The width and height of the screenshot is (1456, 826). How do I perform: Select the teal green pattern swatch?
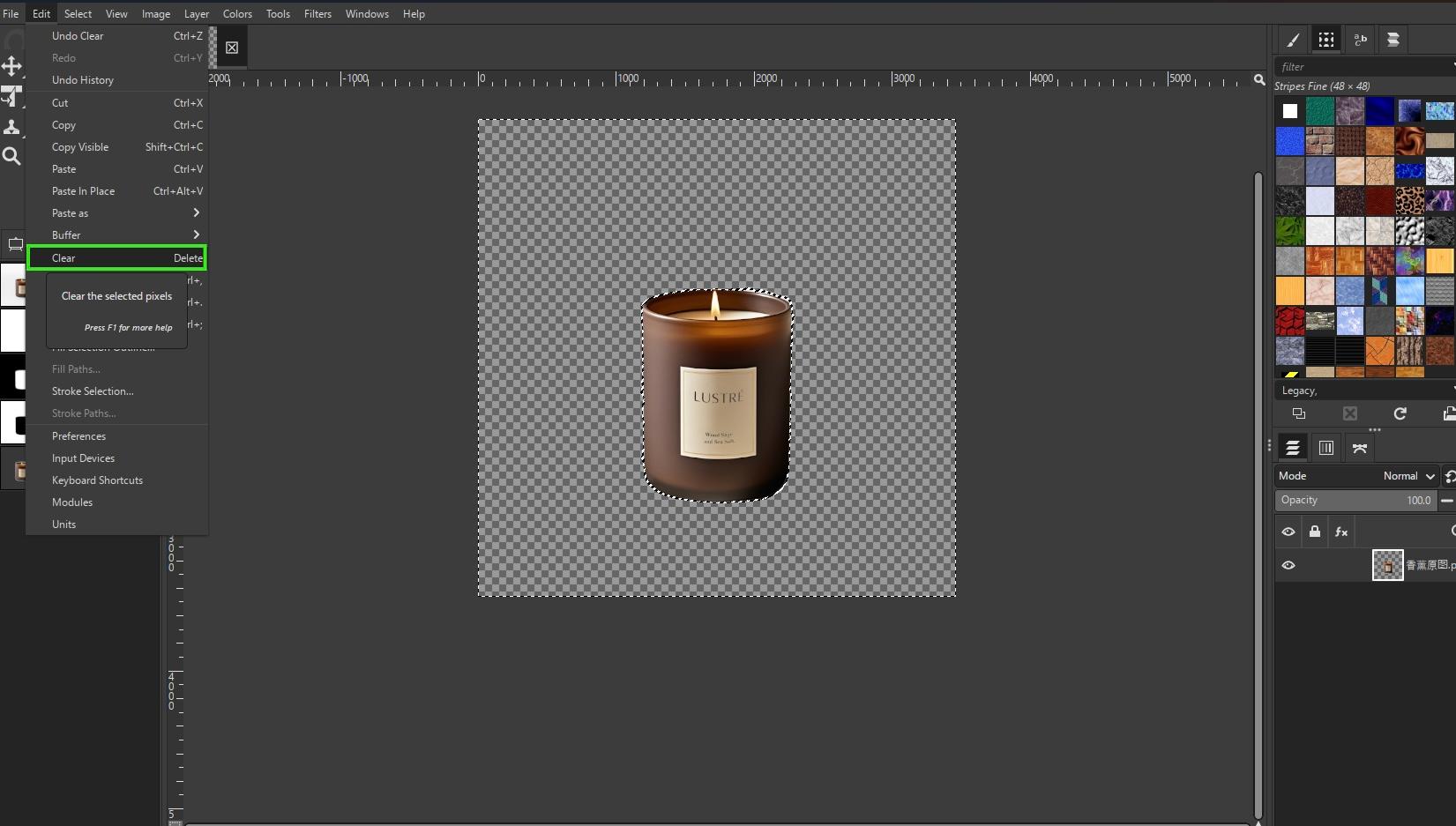1320,111
